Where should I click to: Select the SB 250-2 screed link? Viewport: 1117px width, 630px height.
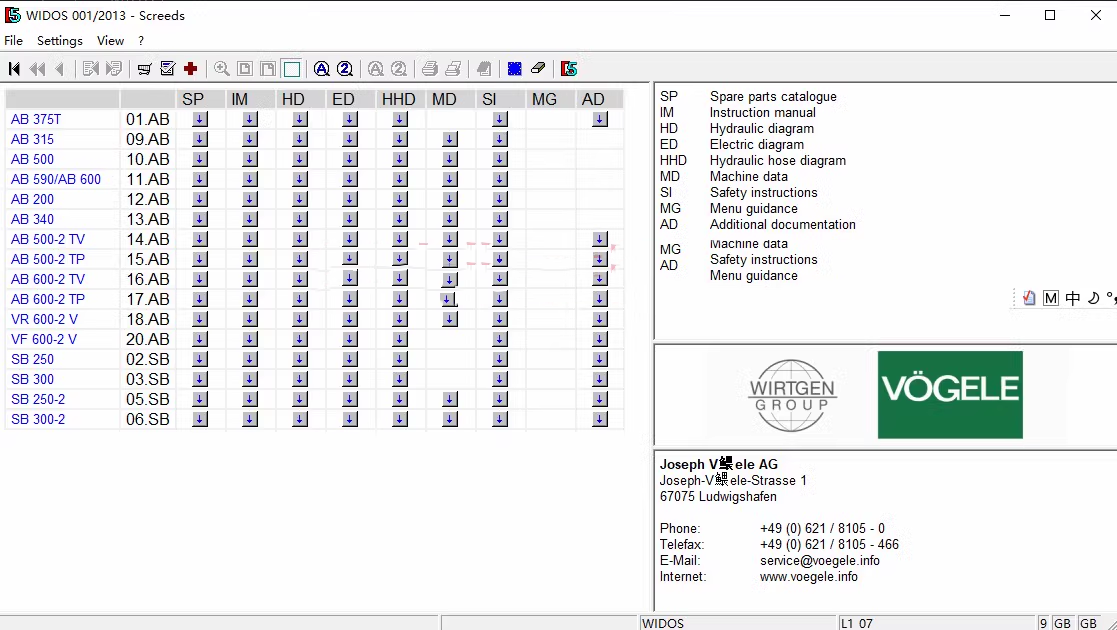click(x=38, y=399)
